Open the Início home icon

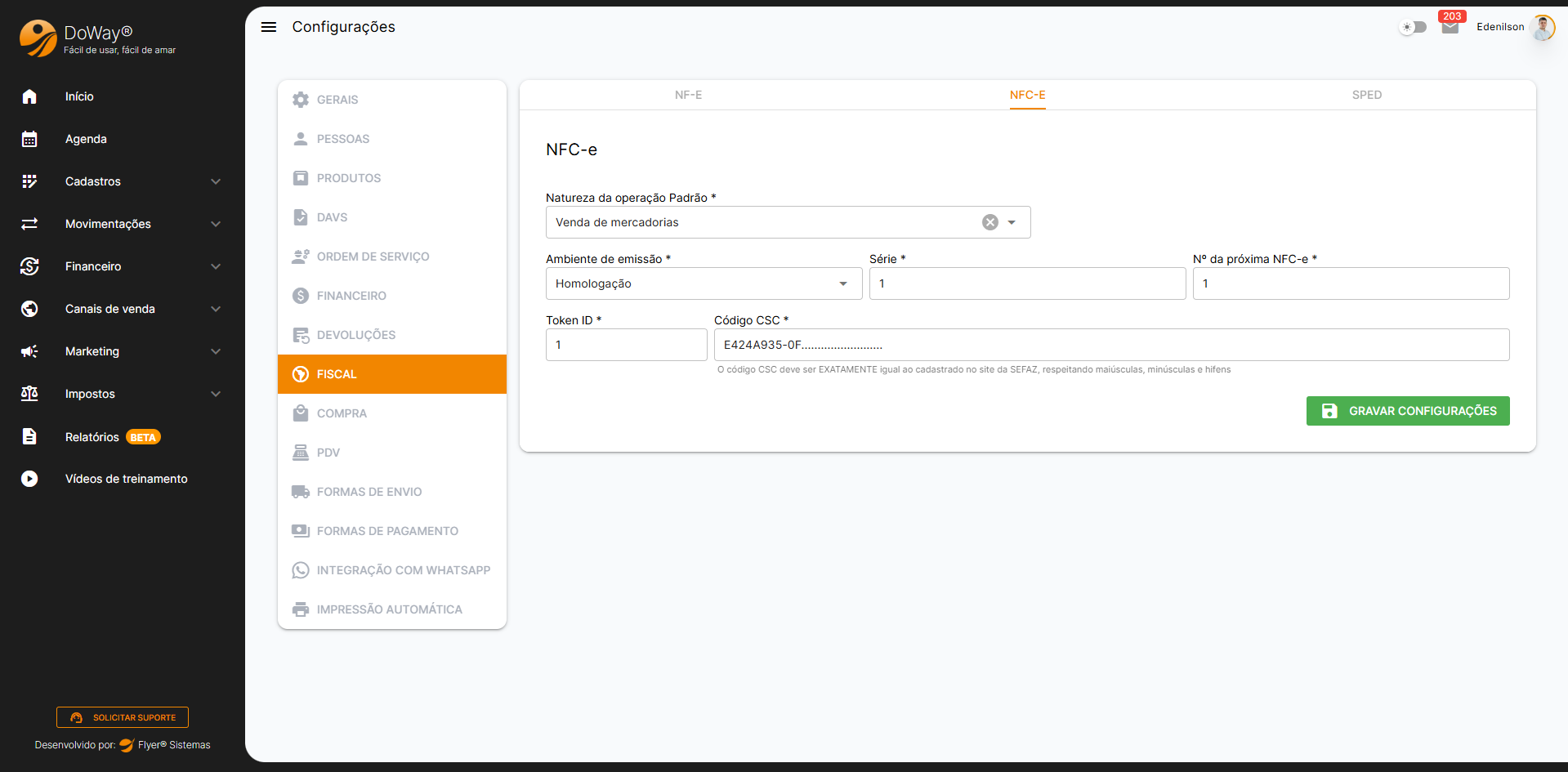pyautogui.click(x=29, y=96)
